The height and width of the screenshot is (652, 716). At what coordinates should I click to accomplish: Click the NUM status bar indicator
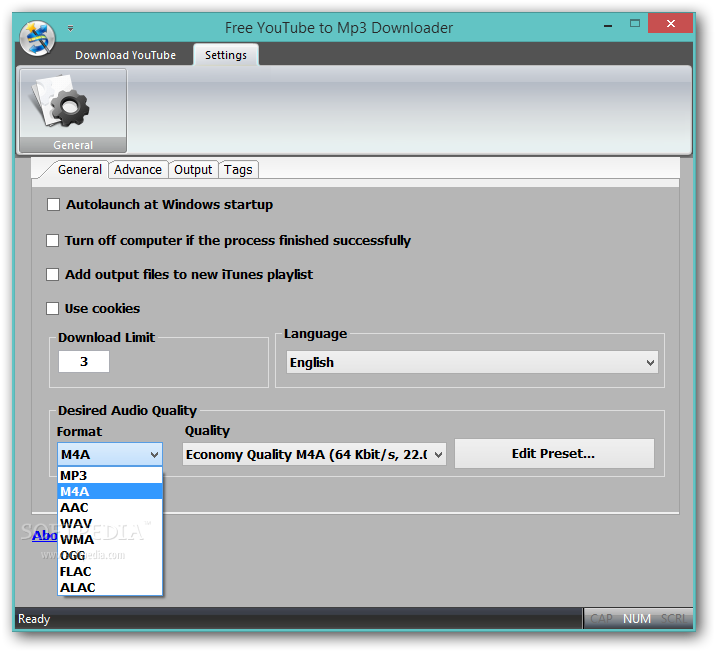637,619
